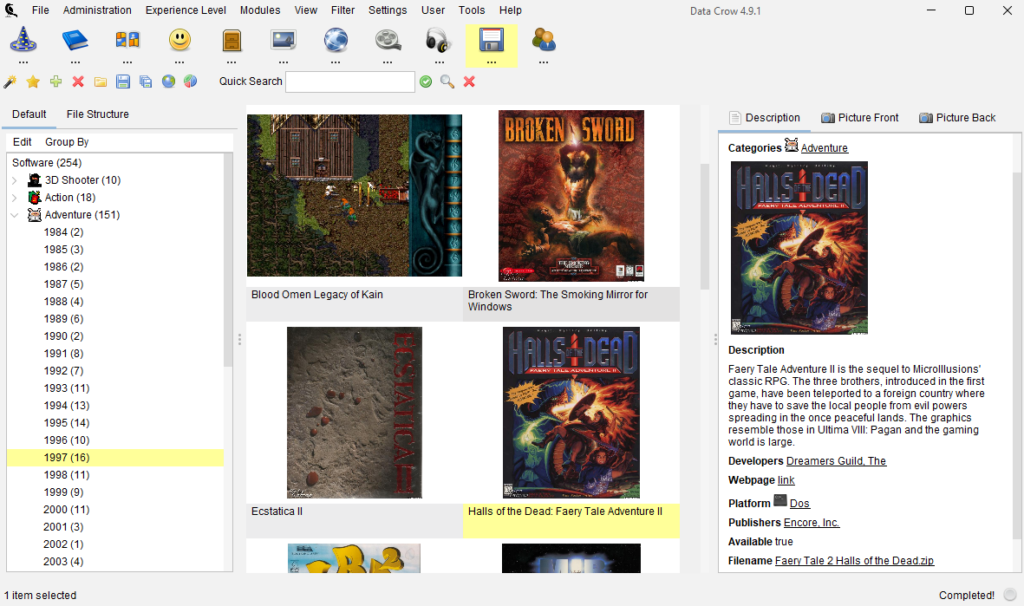
Task: Select the headphones music module icon
Action: 439,40
